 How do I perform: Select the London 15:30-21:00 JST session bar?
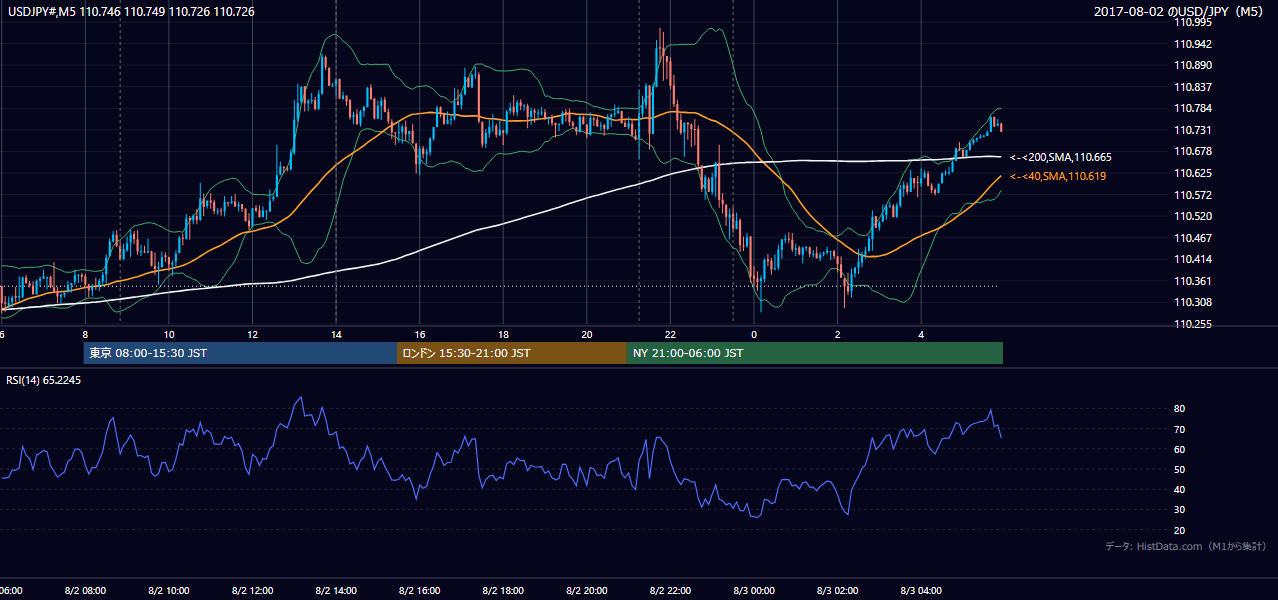[512, 353]
